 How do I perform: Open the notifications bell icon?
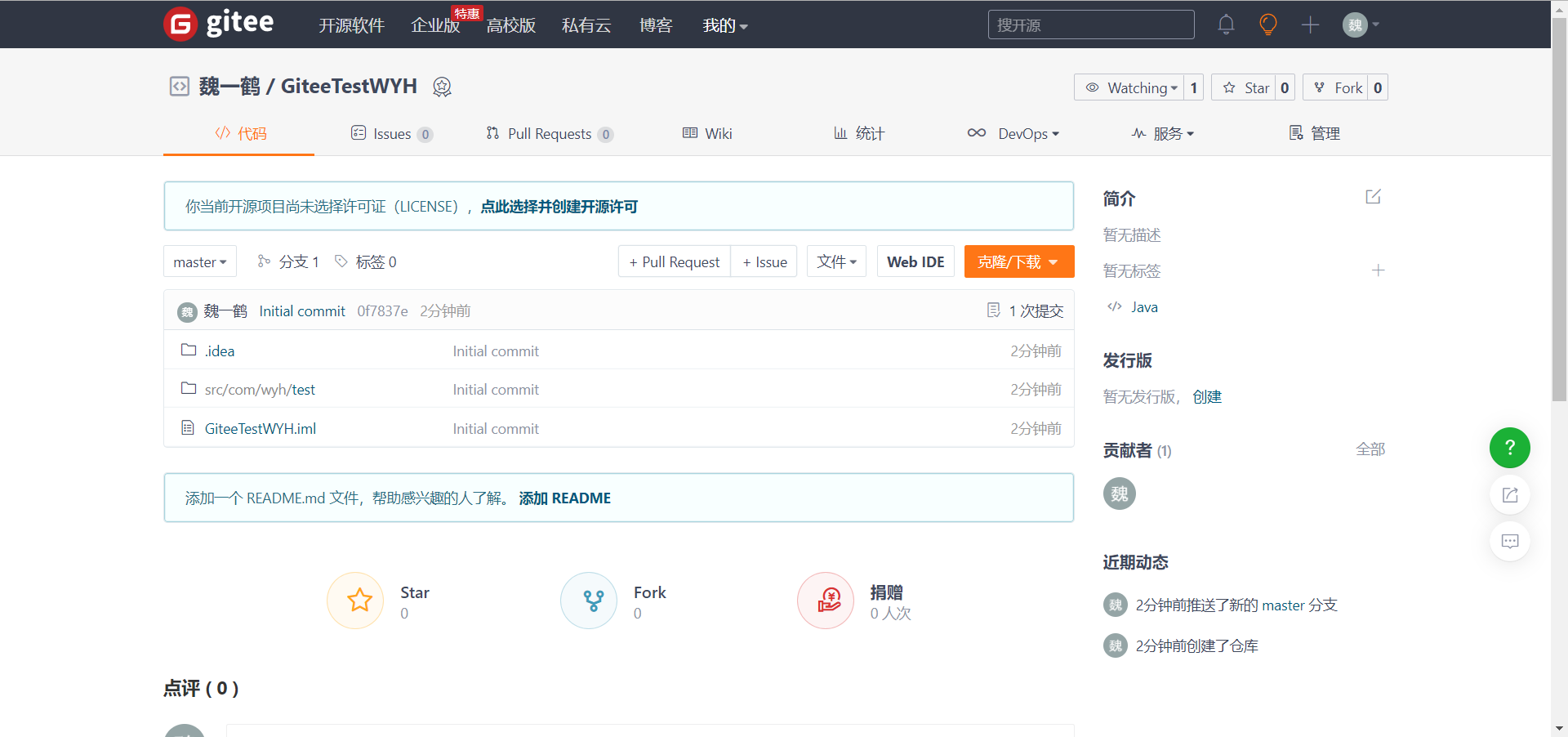(x=1226, y=25)
